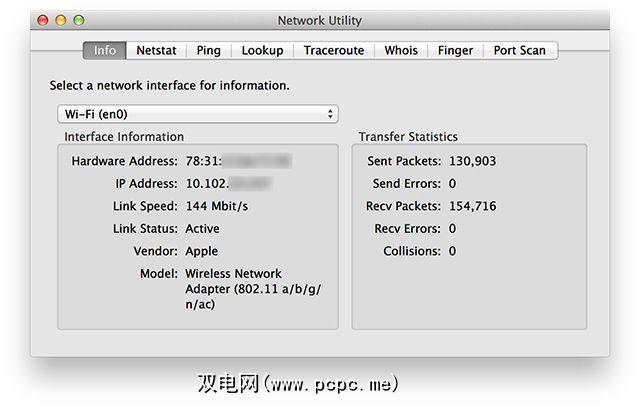
Task: Click the Hardware Address value
Action: 238,161
